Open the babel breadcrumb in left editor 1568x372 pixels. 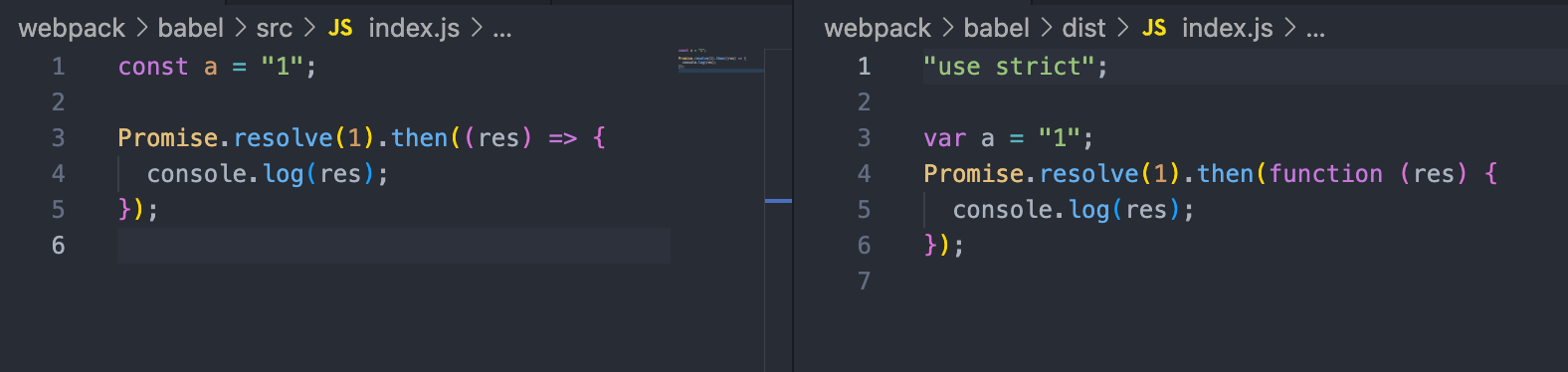(x=190, y=28)
